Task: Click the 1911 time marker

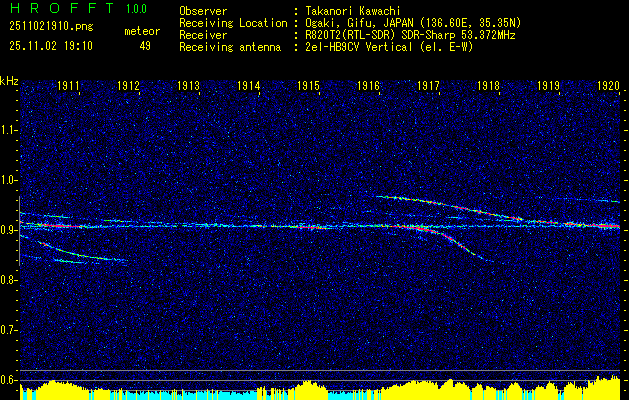Action: click(68, 87)
